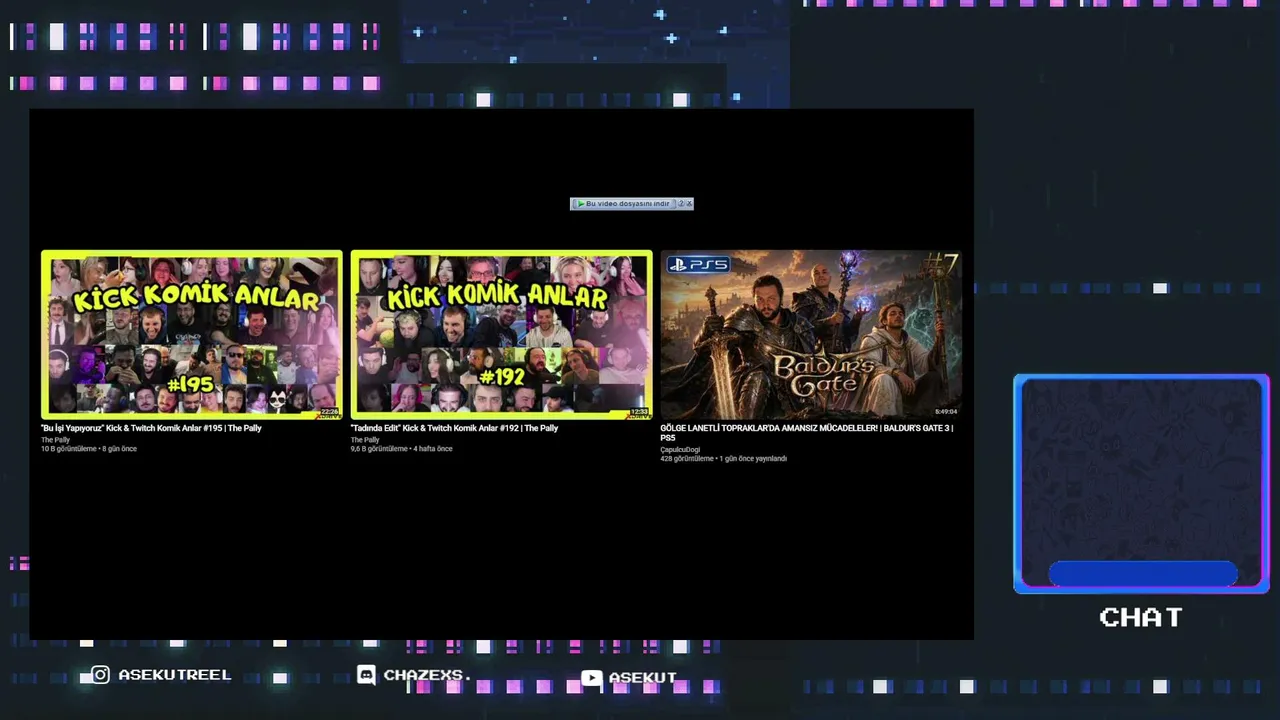Click the "428 görüntüleme" view count text
This screenshot has height=720, width=1280.
coord(687,459)
